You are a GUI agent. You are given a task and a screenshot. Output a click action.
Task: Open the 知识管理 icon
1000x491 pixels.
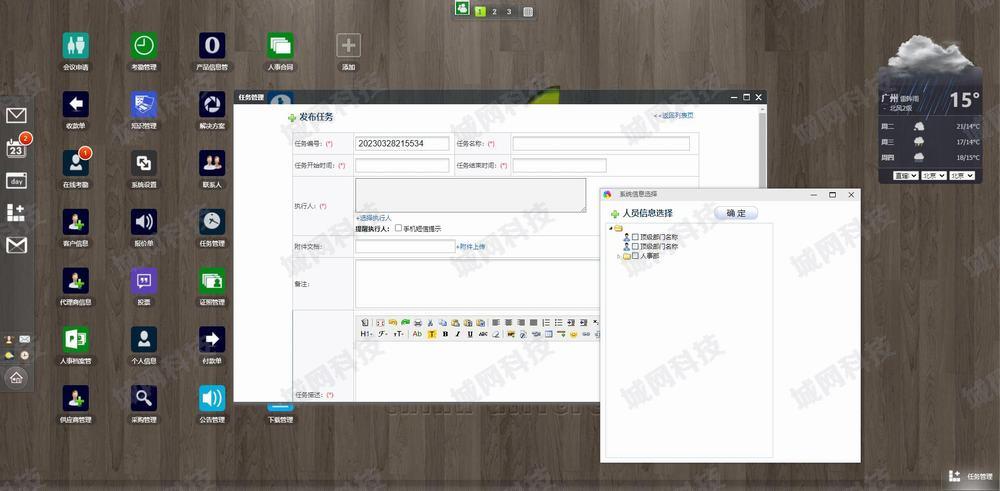click(144, 105)
